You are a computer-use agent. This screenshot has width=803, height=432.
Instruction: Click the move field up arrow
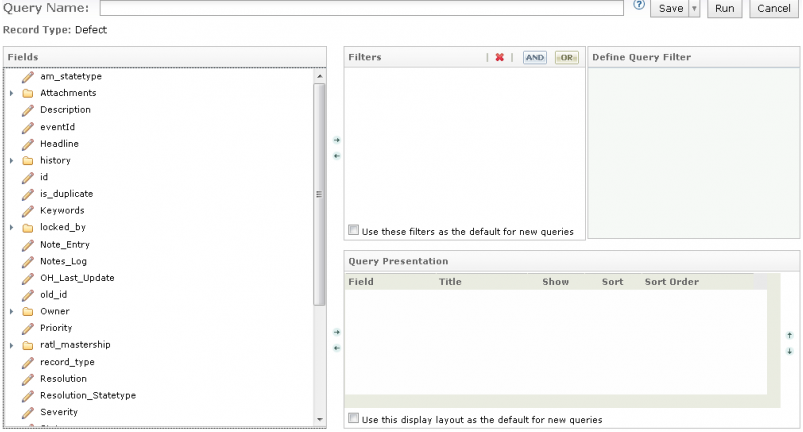pos(789,336)
